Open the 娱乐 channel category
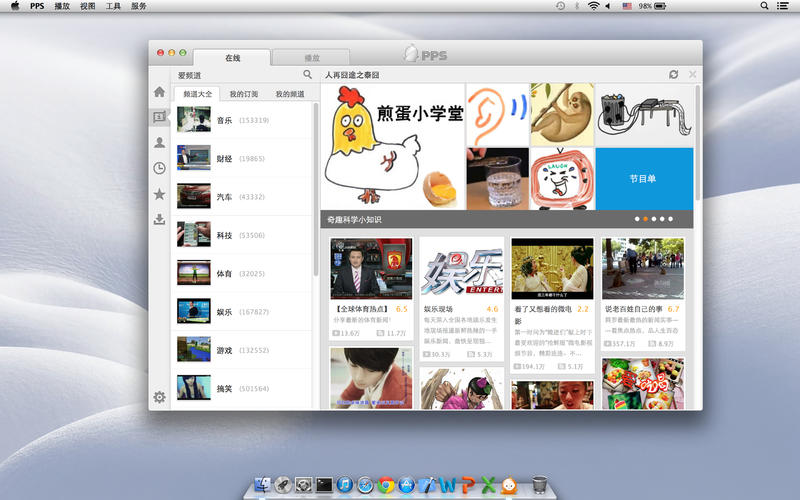This screenshot has height=500, width=800. 242,311
